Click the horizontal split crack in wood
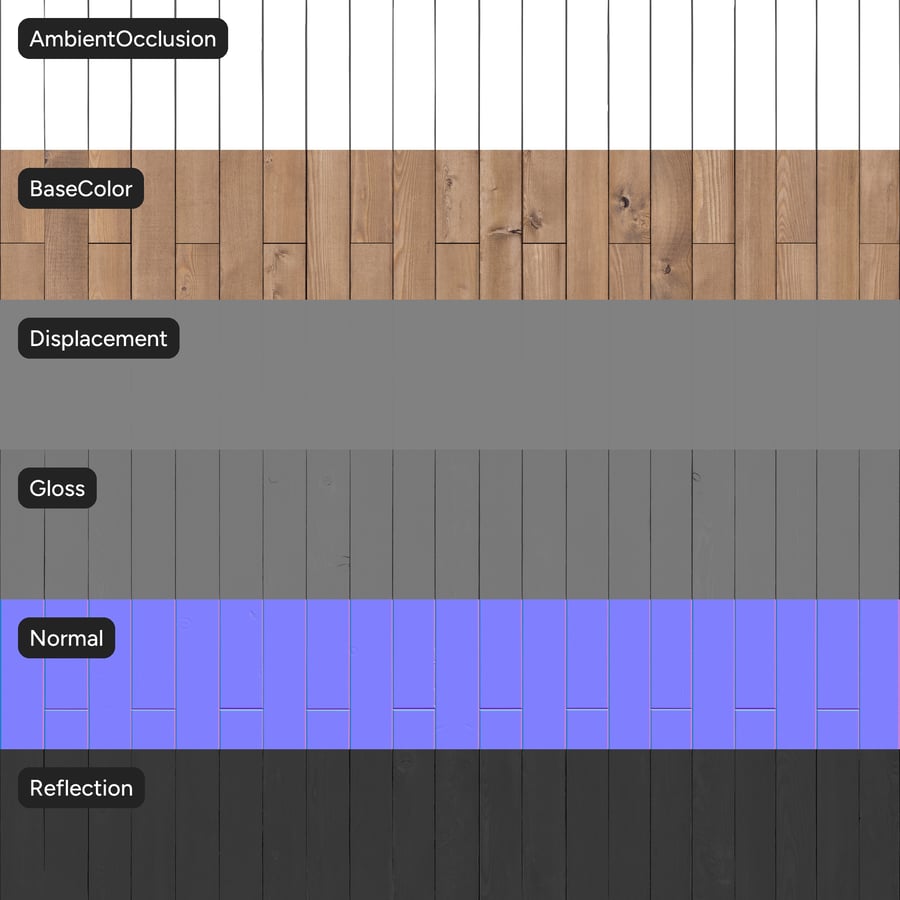This screenshot has height=900, width=900. 505,232
